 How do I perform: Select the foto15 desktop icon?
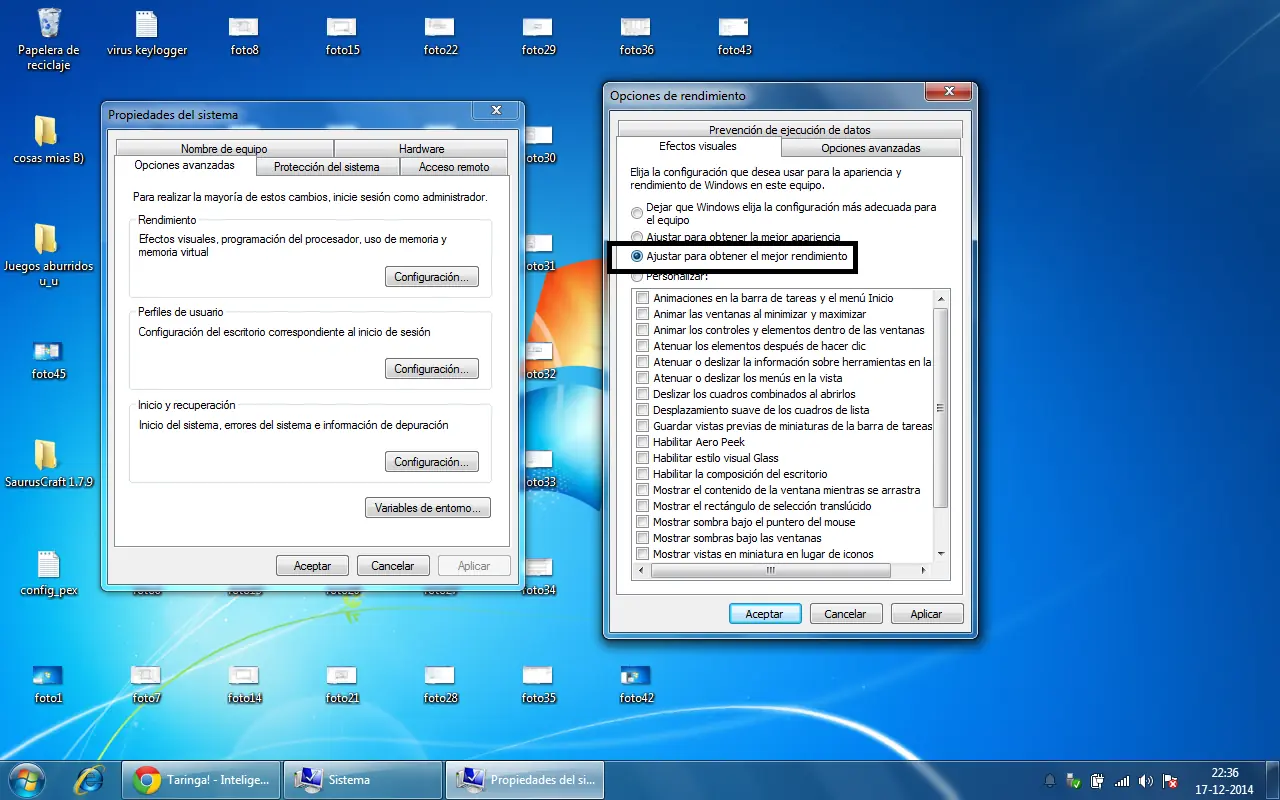coord(342,34)
